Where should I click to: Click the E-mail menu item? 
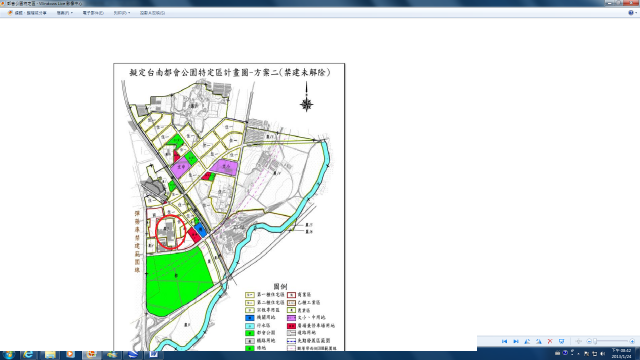tap(93, 13)
